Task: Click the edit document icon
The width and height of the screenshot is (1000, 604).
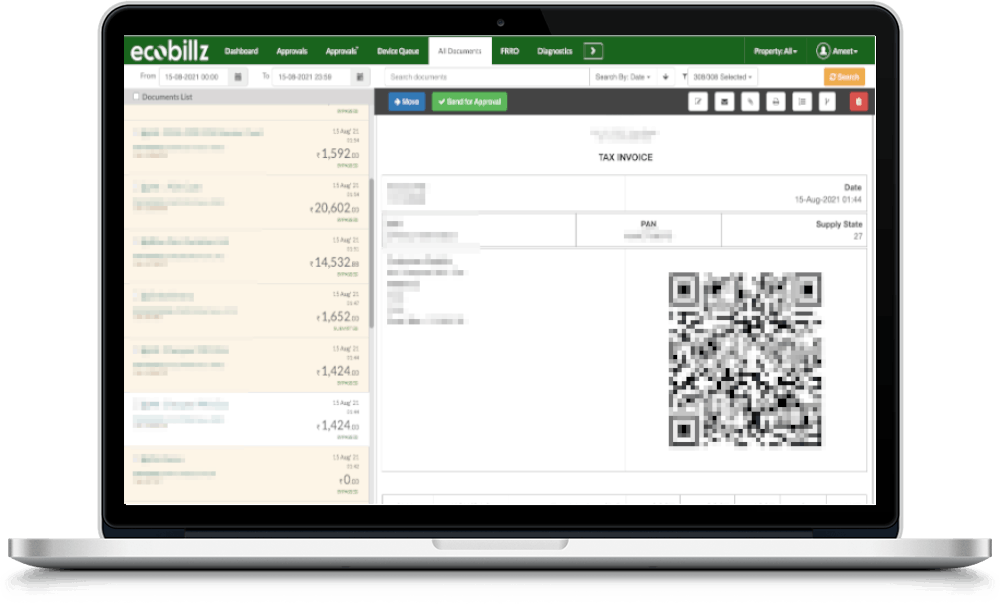Action: [x=698, y=101]
